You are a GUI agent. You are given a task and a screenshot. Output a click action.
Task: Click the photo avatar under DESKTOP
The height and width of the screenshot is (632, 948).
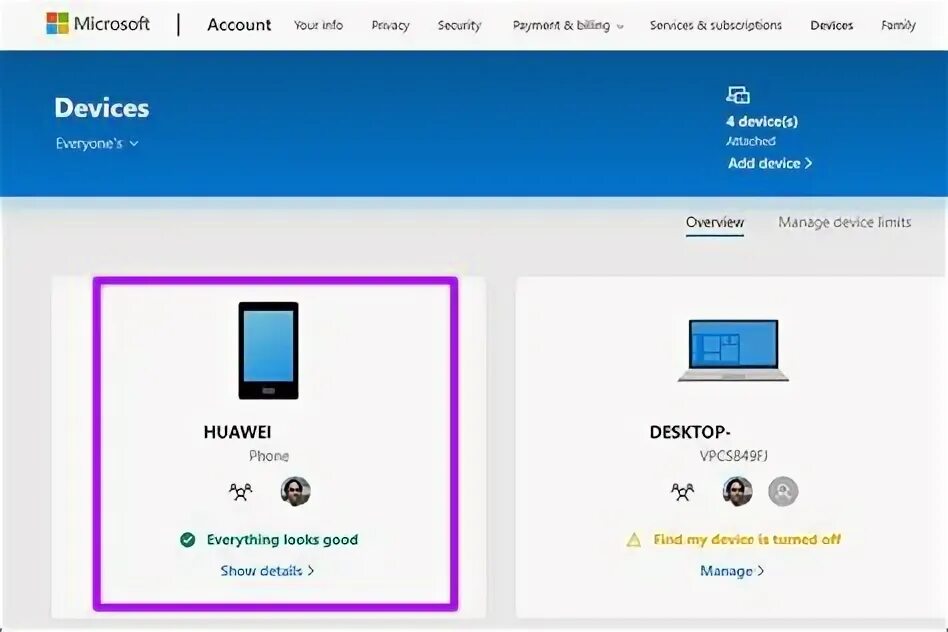pyautogui.click(x=738, y=491)
